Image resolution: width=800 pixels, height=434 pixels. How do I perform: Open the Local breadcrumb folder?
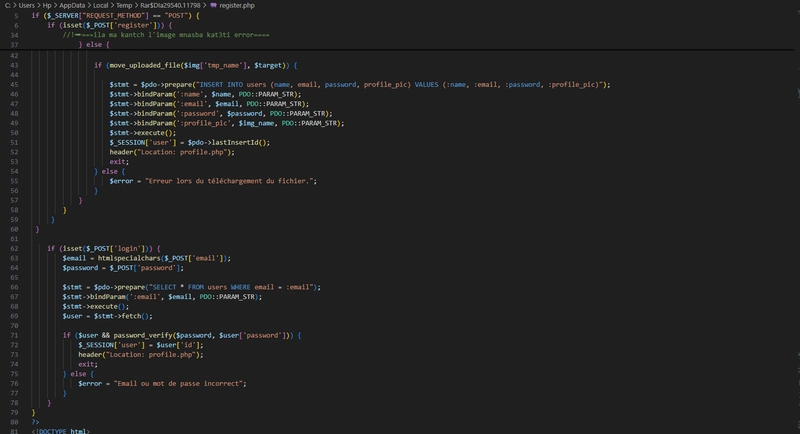(101, 5)
